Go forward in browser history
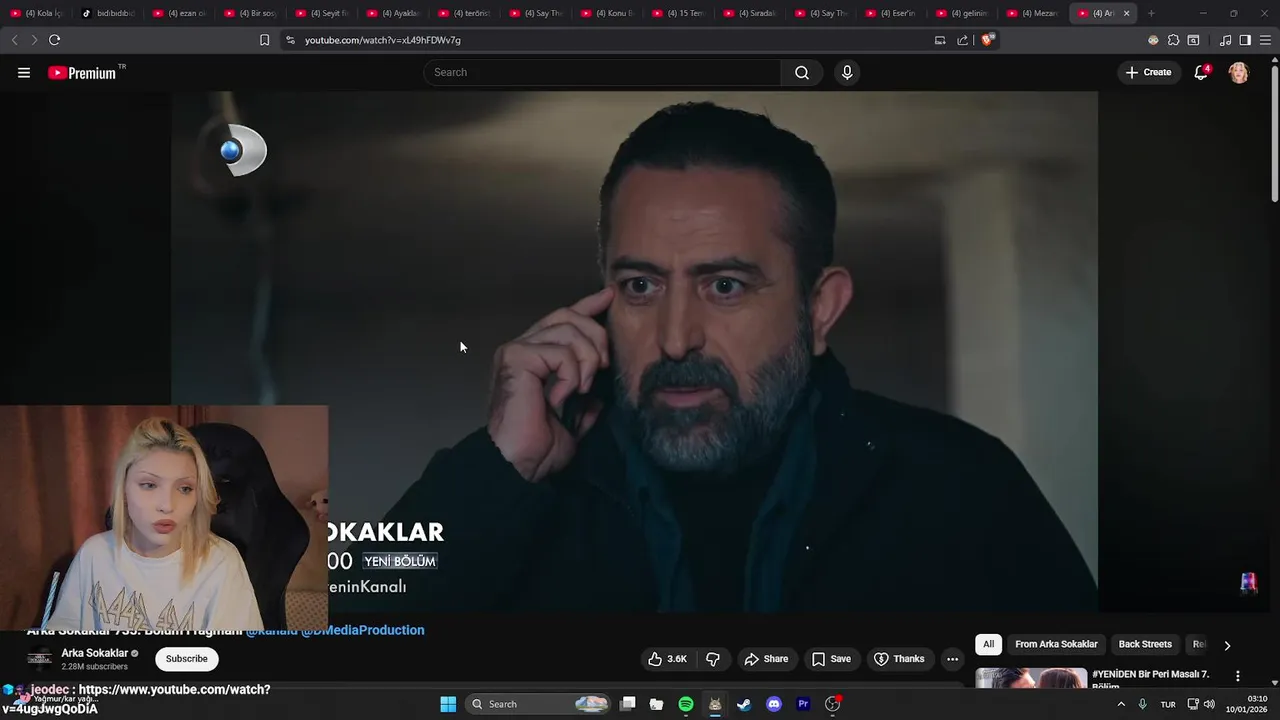The image size is (1280, 720). pos(33,40)
